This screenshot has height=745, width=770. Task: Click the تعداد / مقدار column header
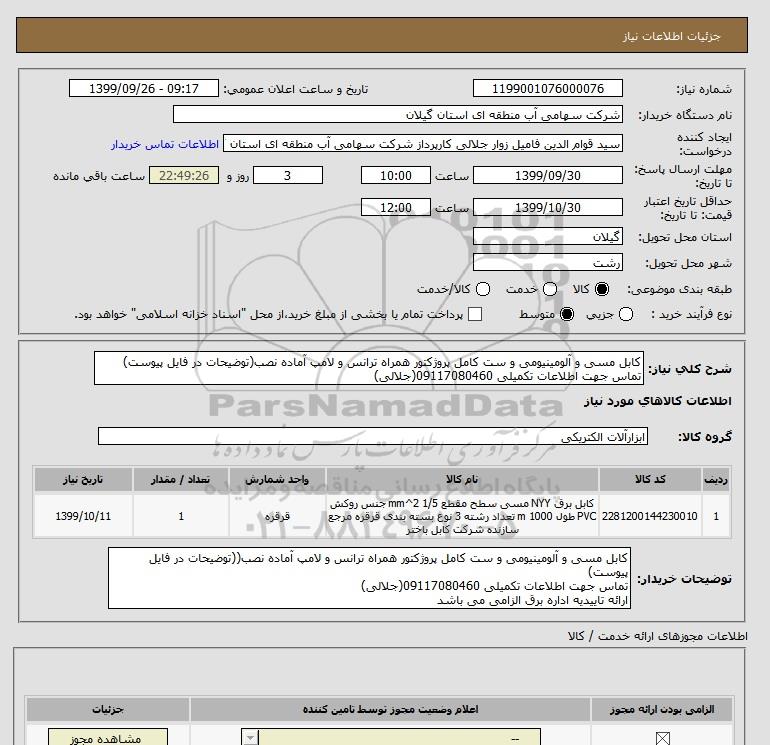[181, 479]
